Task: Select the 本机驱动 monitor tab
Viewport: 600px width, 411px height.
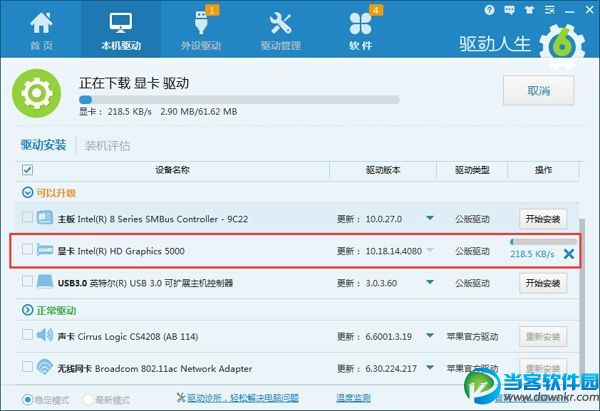Action: (x=121, y=30)
